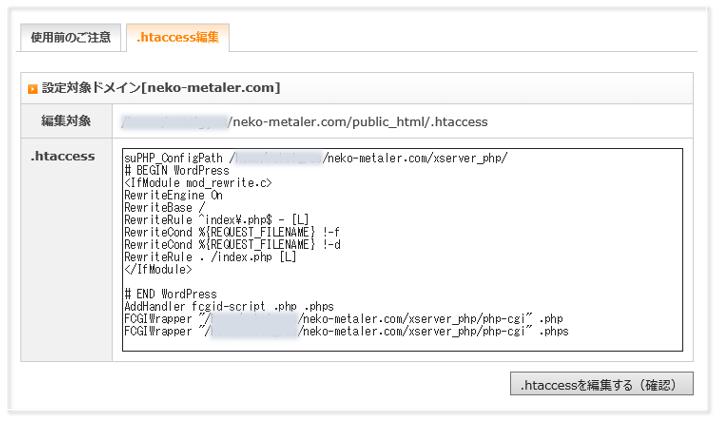Click the .htaccess row label
720x422 pixels.
[x=63, y=156]
